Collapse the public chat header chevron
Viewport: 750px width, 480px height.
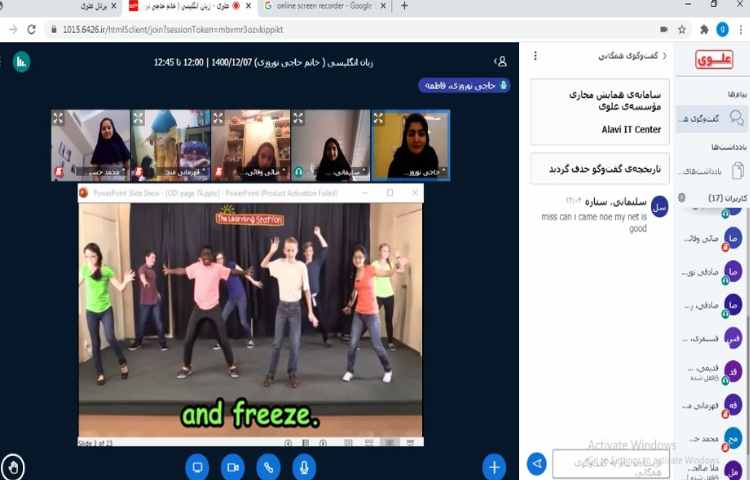tap(664, 56)
